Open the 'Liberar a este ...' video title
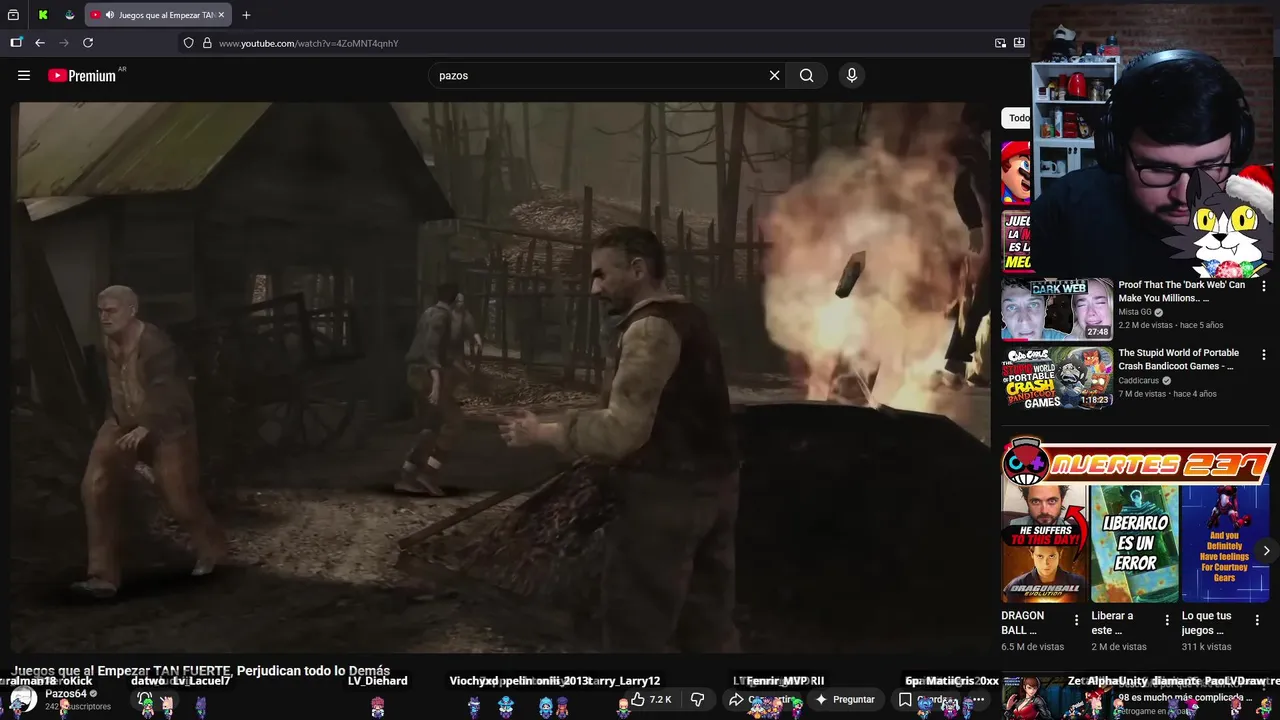Image resolution: width=1280 pixels, height=720 pixels. point(1112,623)
